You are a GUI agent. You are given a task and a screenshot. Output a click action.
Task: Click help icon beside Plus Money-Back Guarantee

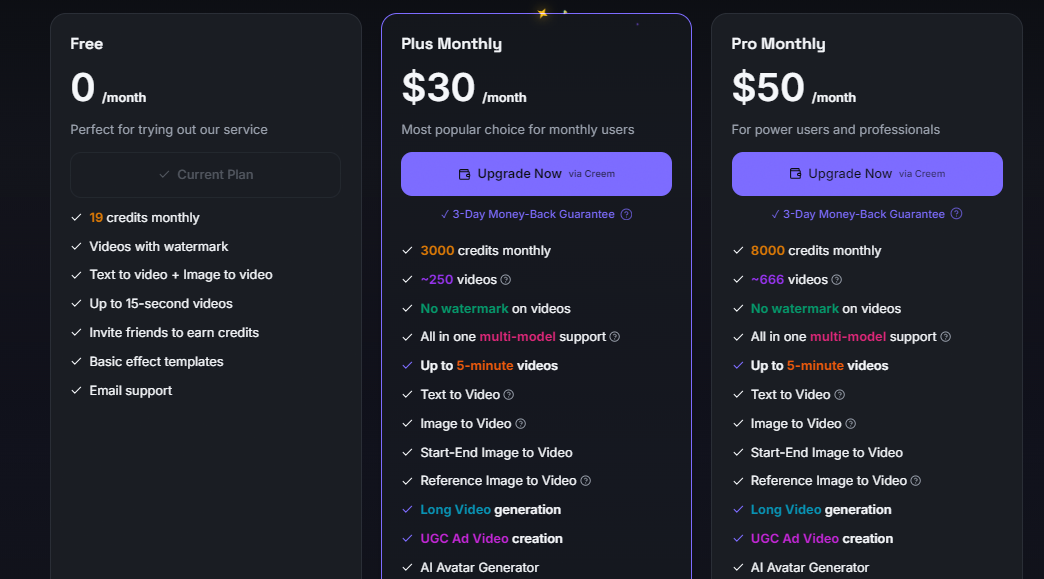point(626,214)
